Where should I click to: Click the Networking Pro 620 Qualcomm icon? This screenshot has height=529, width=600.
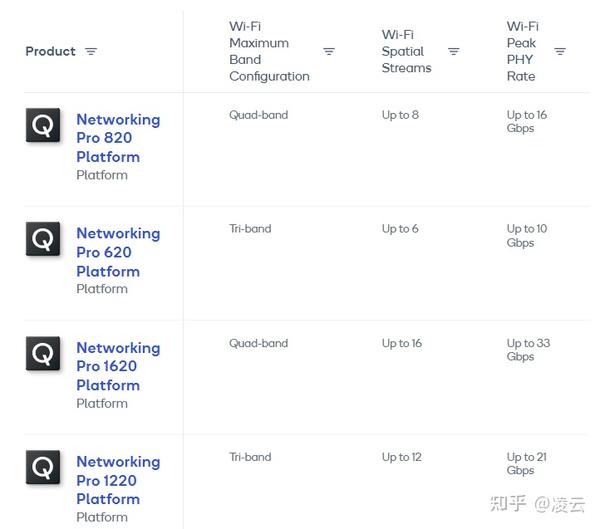pyautogui.click(x=43, y=239)
